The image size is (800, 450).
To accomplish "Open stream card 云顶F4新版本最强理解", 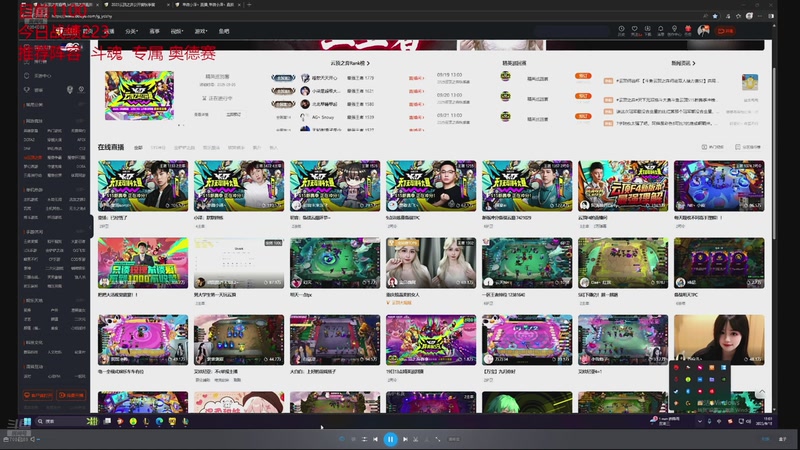I will tap(622, 186).
